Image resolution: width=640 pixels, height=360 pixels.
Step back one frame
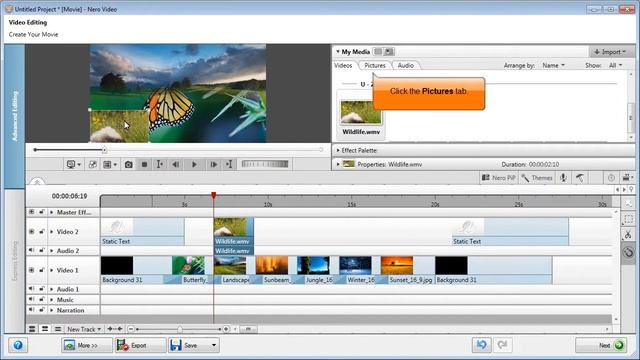(x=176, y=164)
